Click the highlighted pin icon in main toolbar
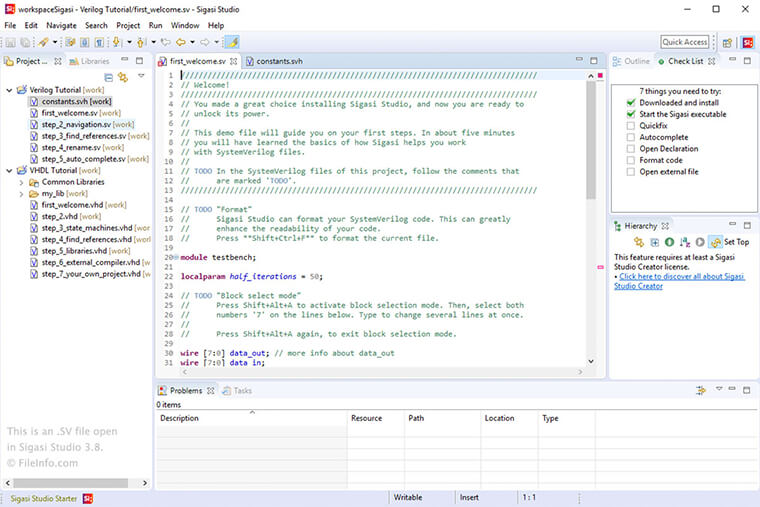This screenshot has height=507, width=760. 231,42
